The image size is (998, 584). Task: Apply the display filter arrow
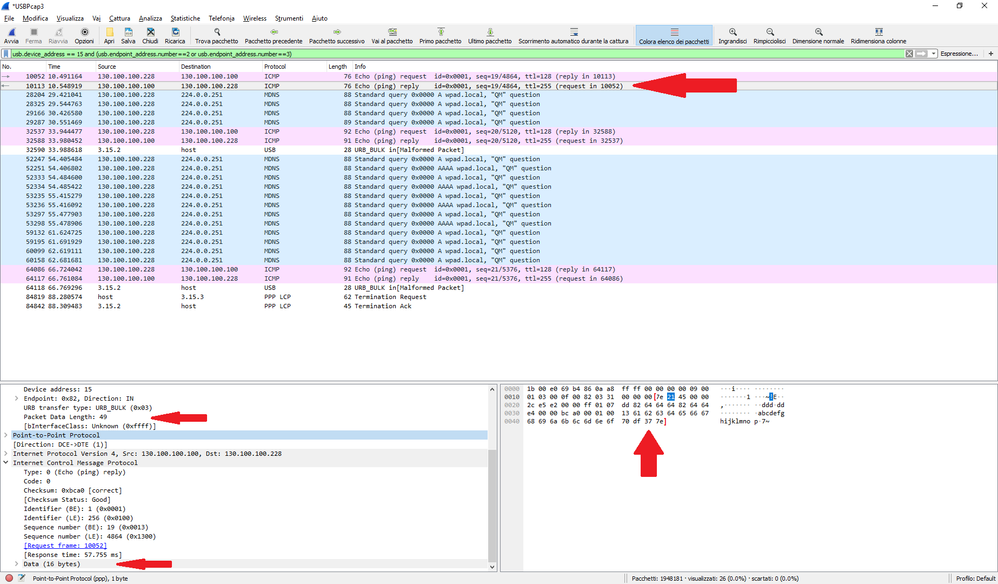click(921, 54)
